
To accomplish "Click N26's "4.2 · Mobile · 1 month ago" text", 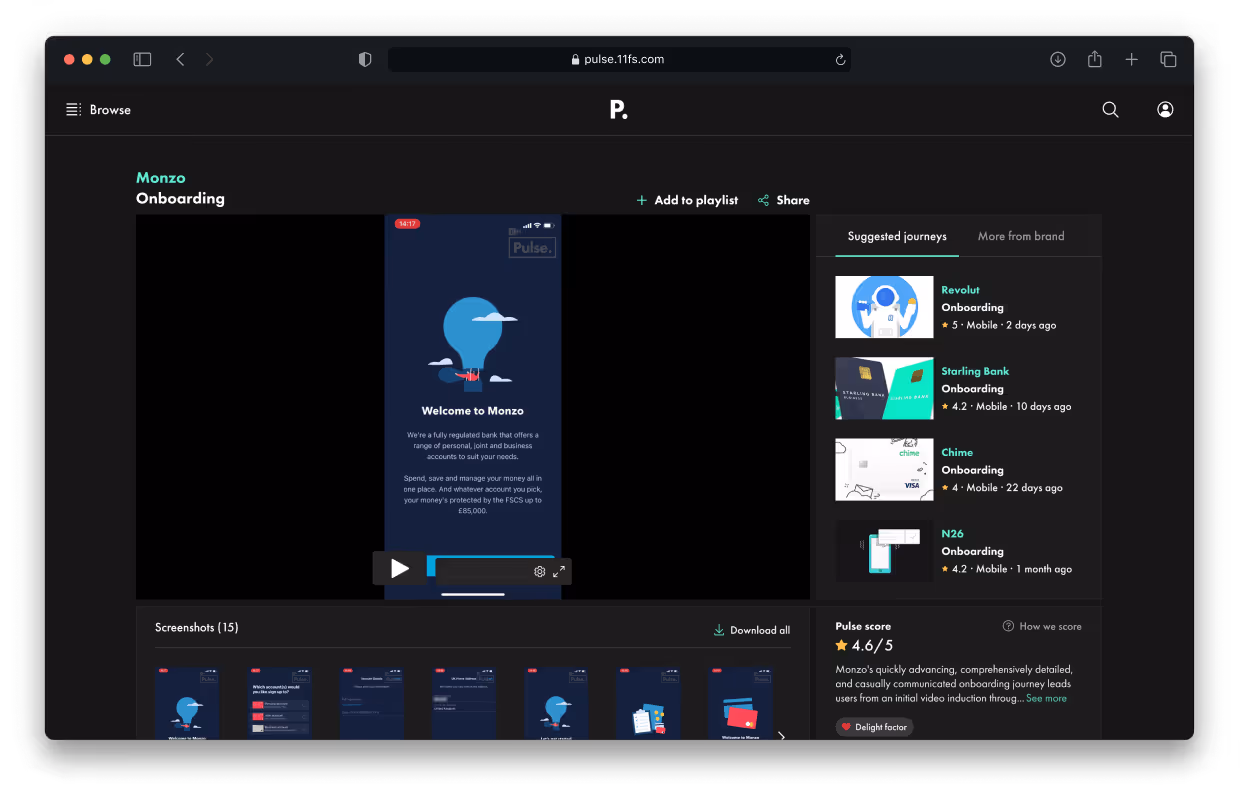I will [x=1011, y=569].
